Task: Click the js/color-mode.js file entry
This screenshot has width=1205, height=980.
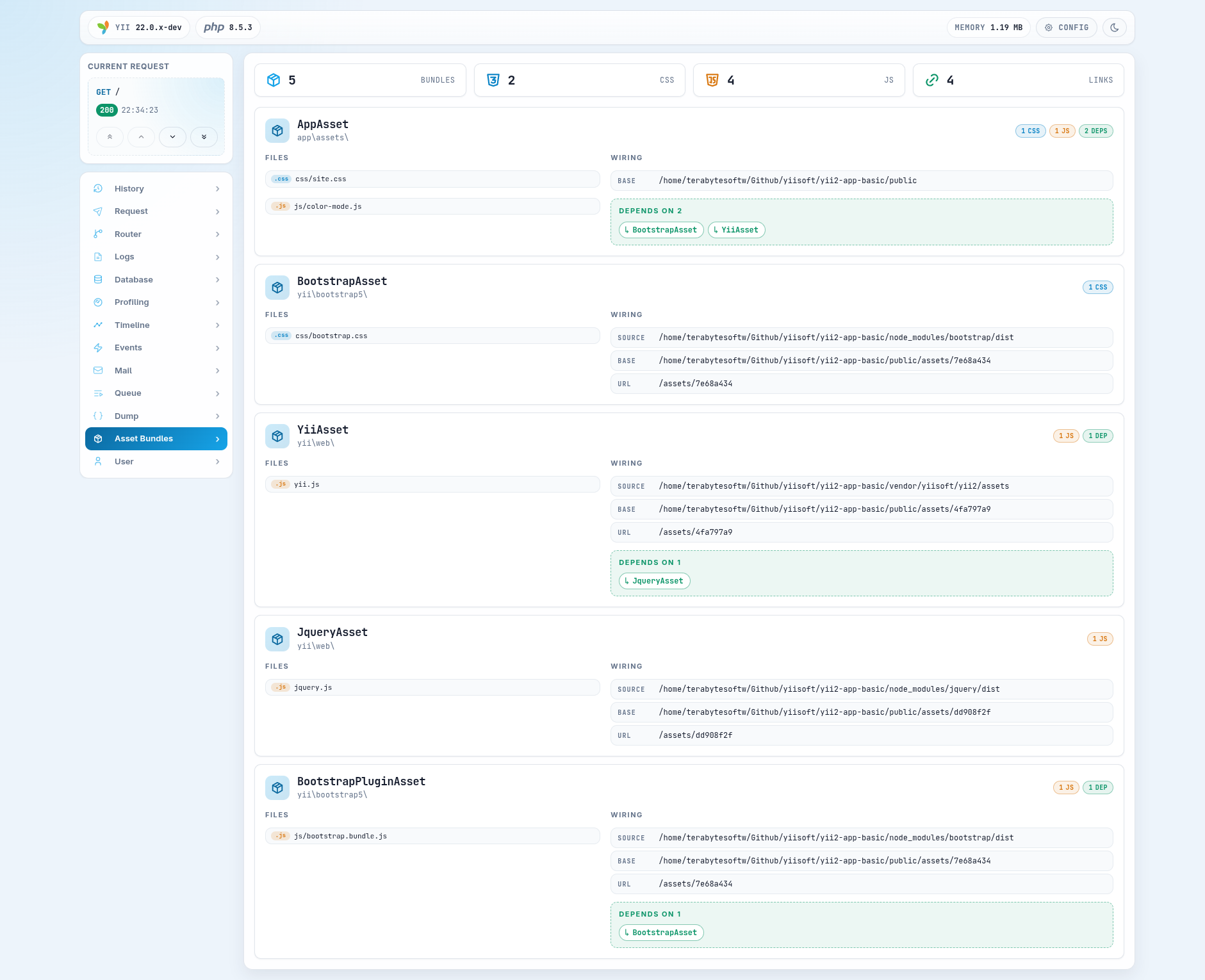Action: (x=432, y=206)
